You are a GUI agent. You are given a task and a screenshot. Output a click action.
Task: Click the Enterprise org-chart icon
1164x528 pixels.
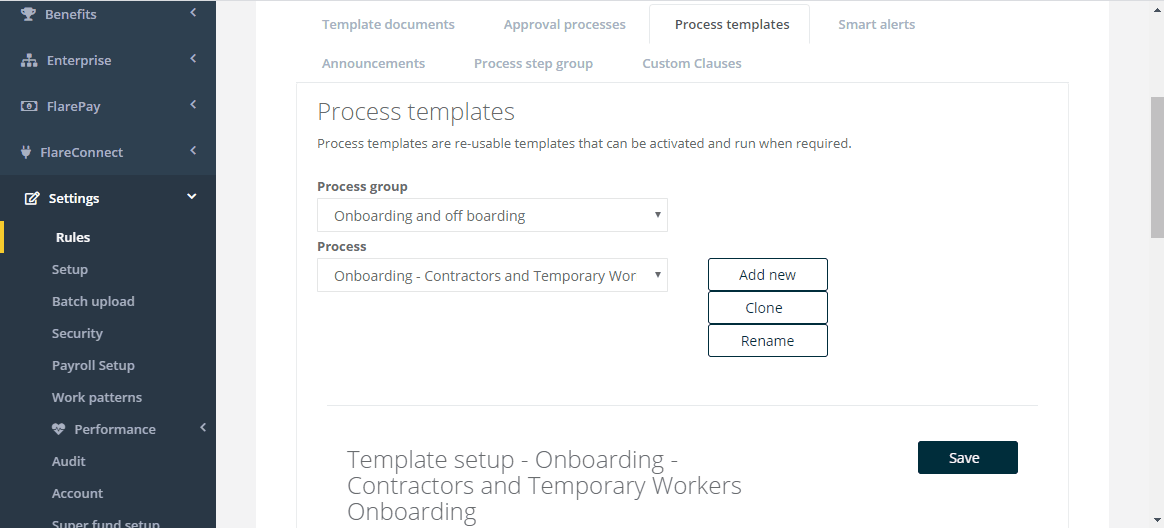click(29, 60)
